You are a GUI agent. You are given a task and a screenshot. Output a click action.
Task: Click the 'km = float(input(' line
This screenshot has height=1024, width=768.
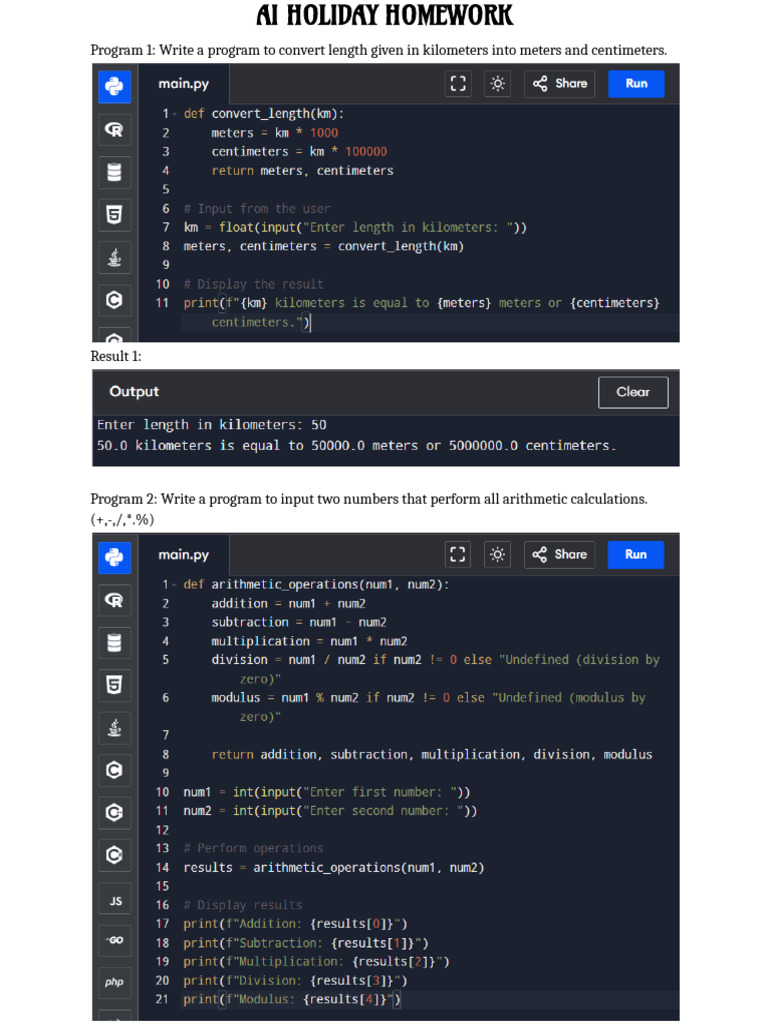(x=355, y=227)
